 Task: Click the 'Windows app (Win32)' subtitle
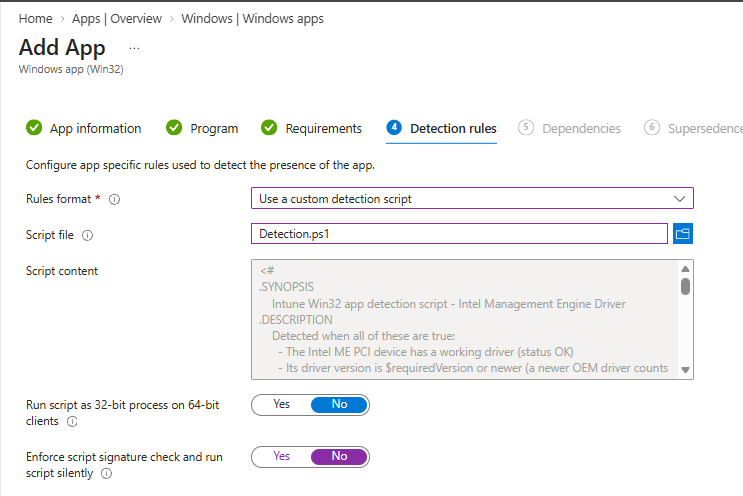[x=71, y=70]
